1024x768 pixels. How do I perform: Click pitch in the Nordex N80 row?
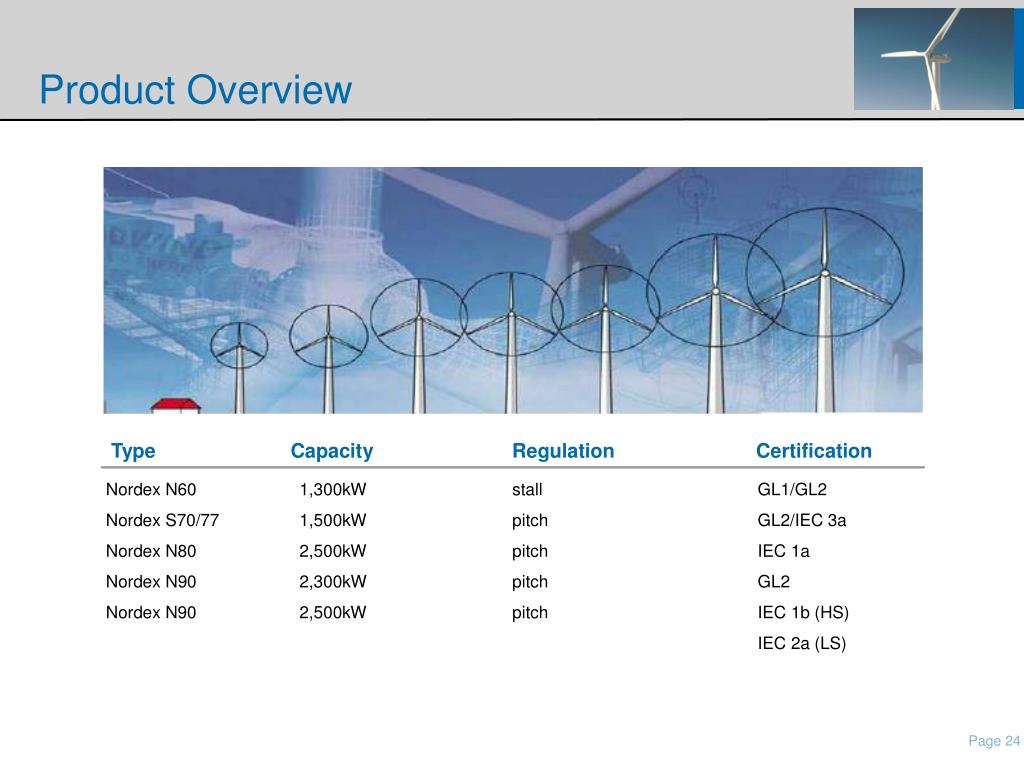click(530, 551)
